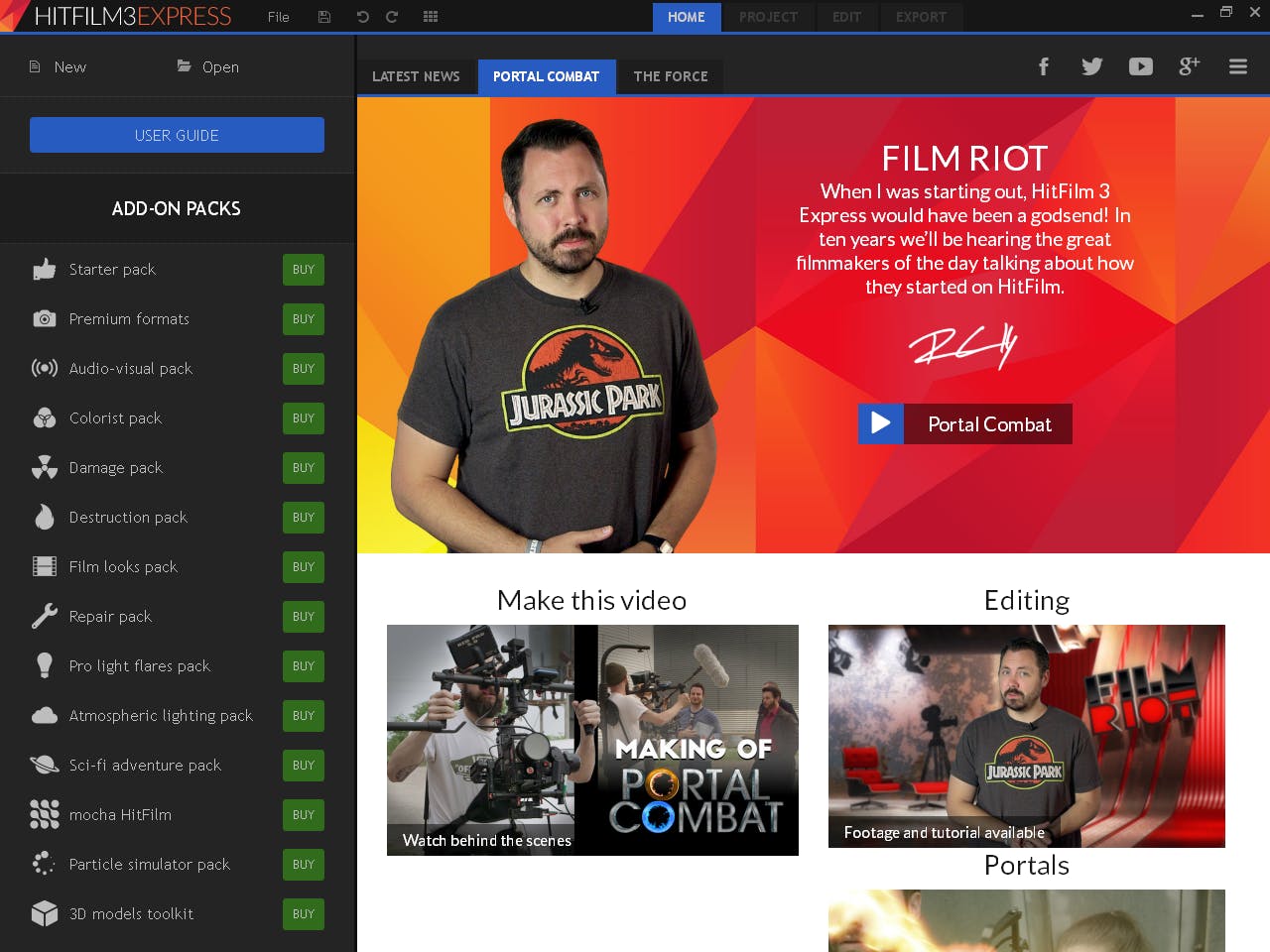Click the 3D models toolkit label
Image resolution: width=1270 pixels, height=952 pixels.
(131, 914)
